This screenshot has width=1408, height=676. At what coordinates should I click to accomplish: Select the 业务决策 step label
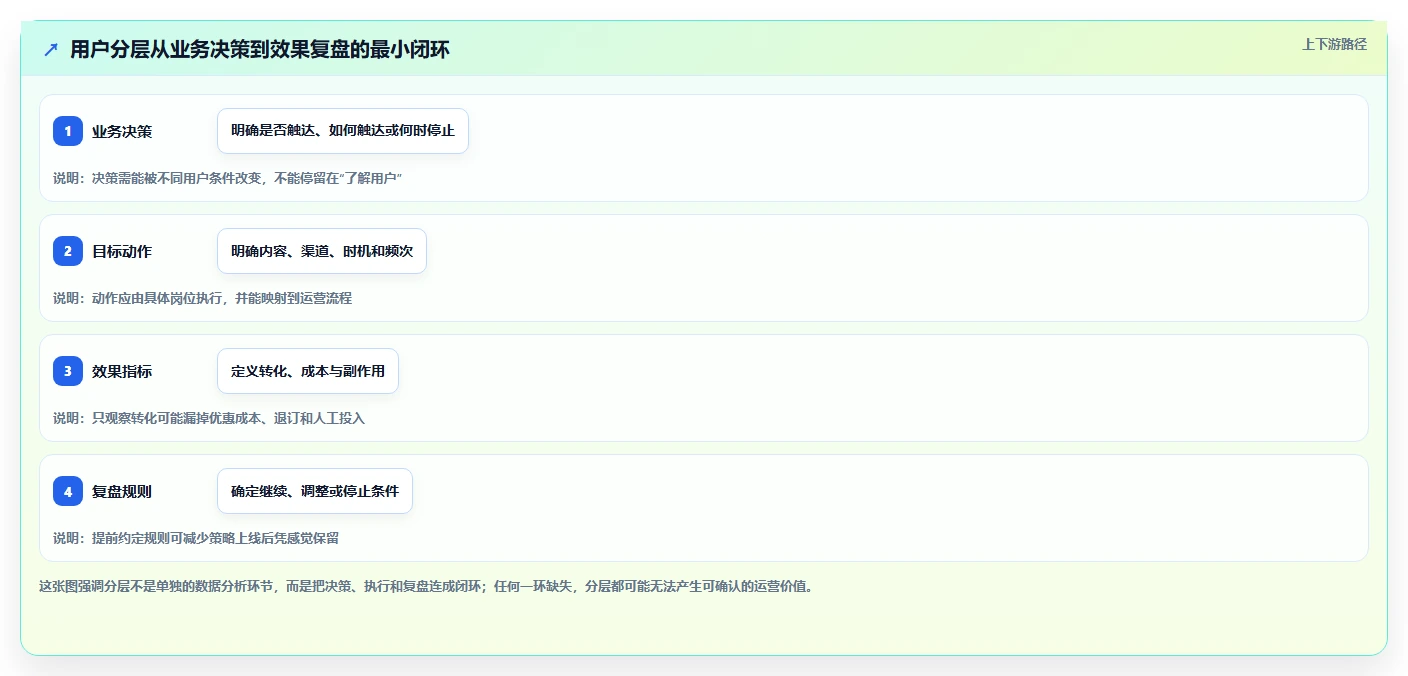[122, 131]
